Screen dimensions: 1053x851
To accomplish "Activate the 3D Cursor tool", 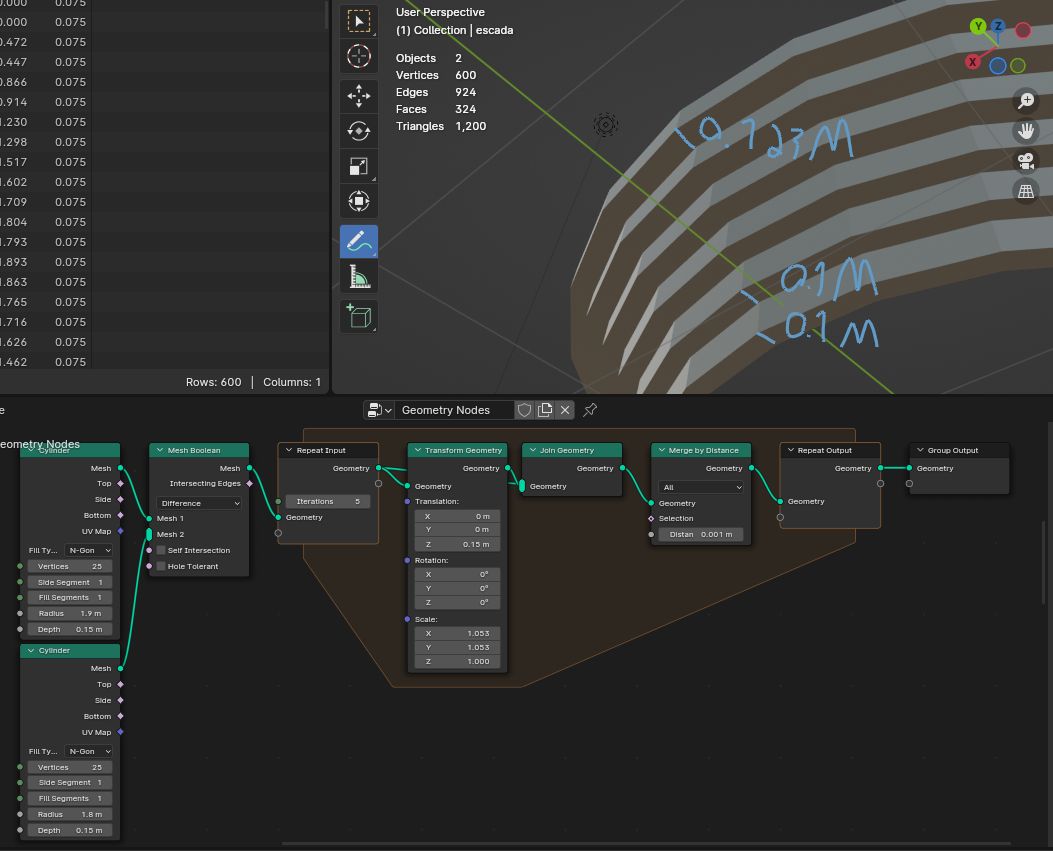I will tap(359, 56).
